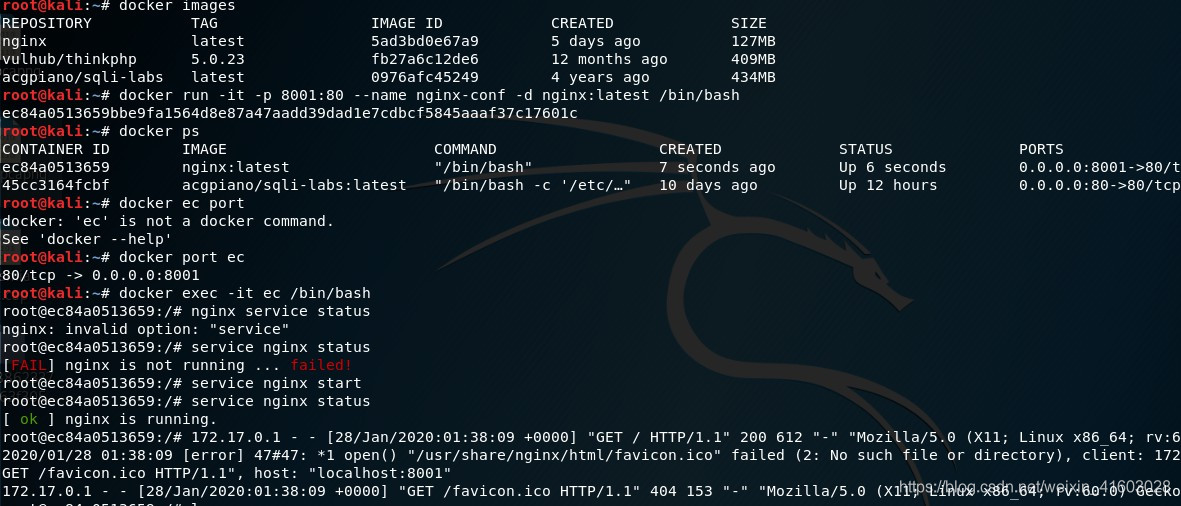Click container ID 45cc3164fcbf

[x=56, y=186]
